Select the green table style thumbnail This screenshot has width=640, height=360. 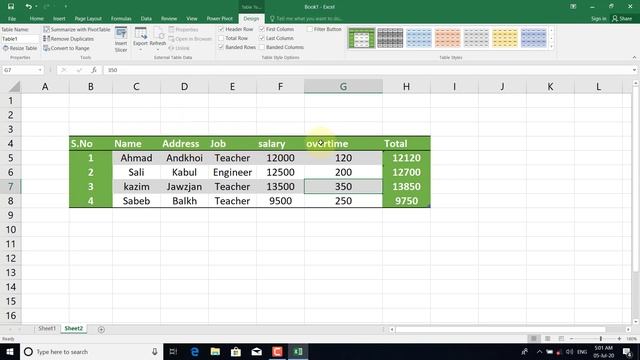361,38
